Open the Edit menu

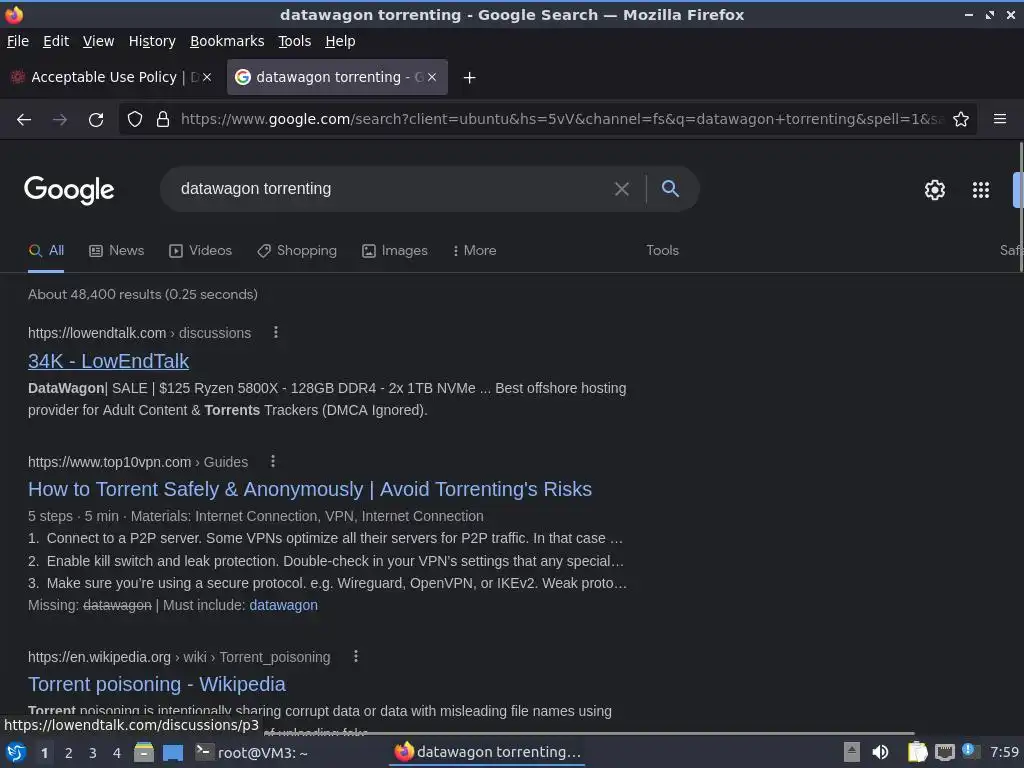tap(56, 41)
